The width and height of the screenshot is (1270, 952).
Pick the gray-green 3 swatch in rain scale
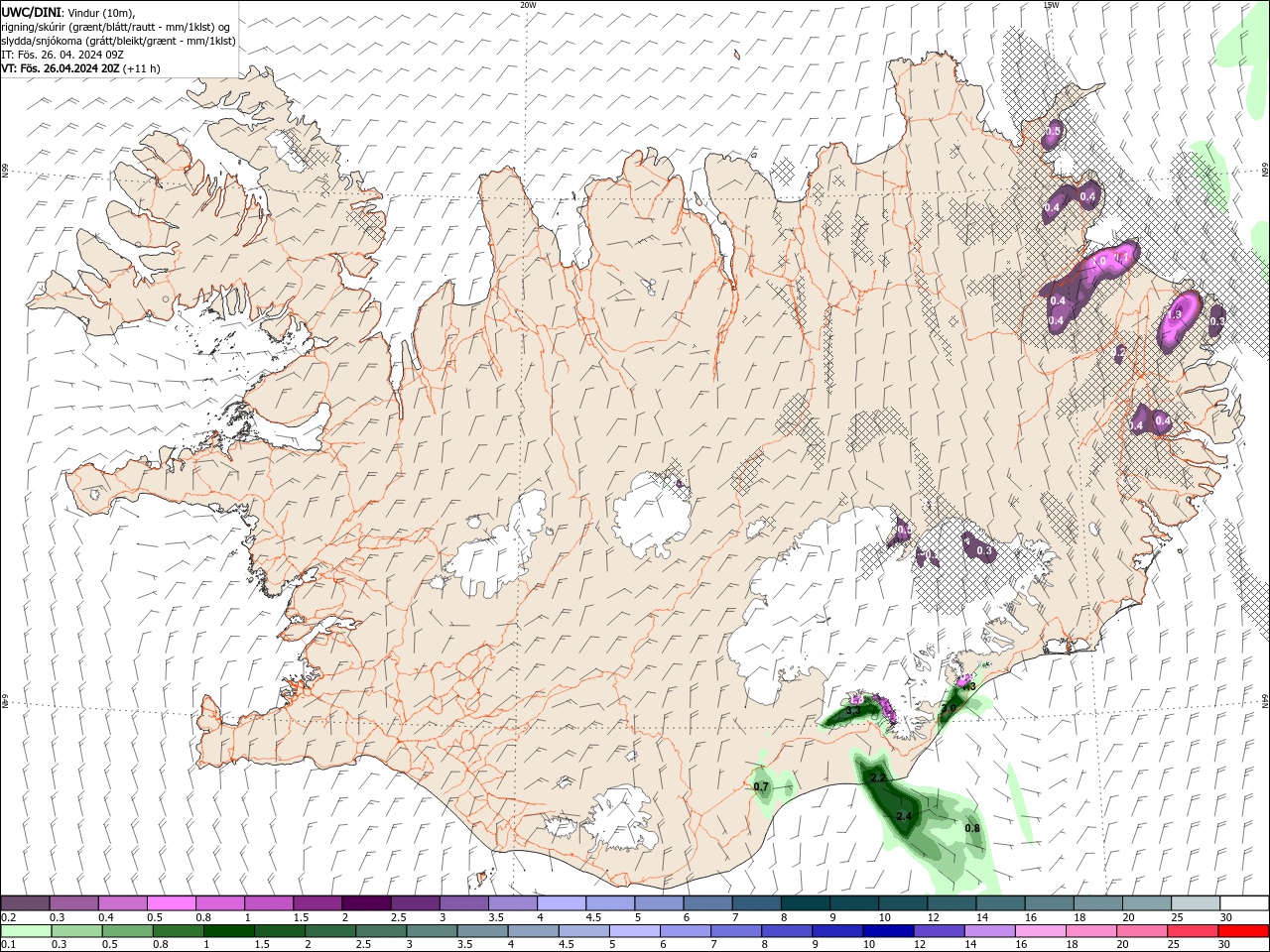click(x=432, y=931)
